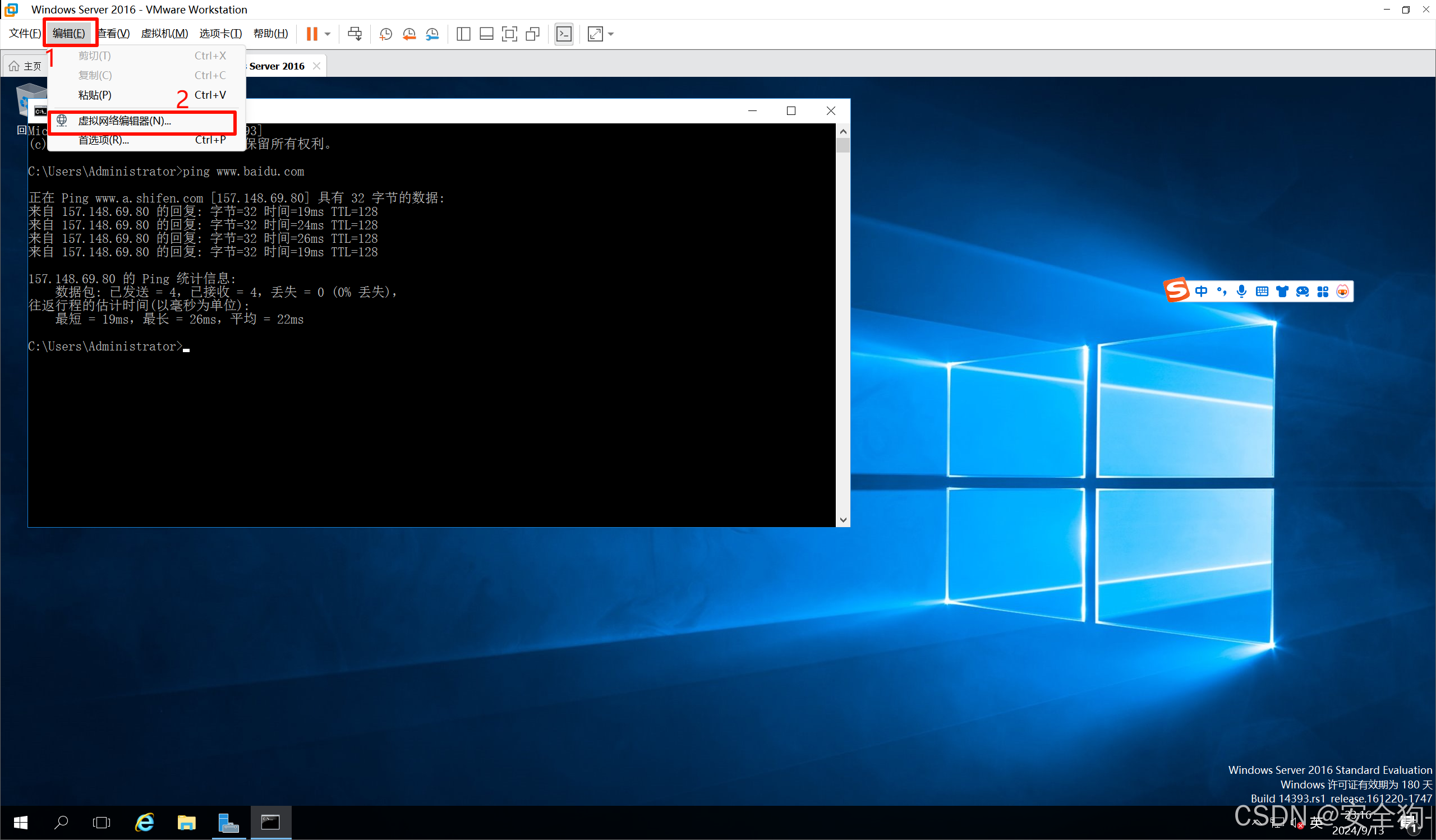Enter full screen mode icon

coord(509,34)
